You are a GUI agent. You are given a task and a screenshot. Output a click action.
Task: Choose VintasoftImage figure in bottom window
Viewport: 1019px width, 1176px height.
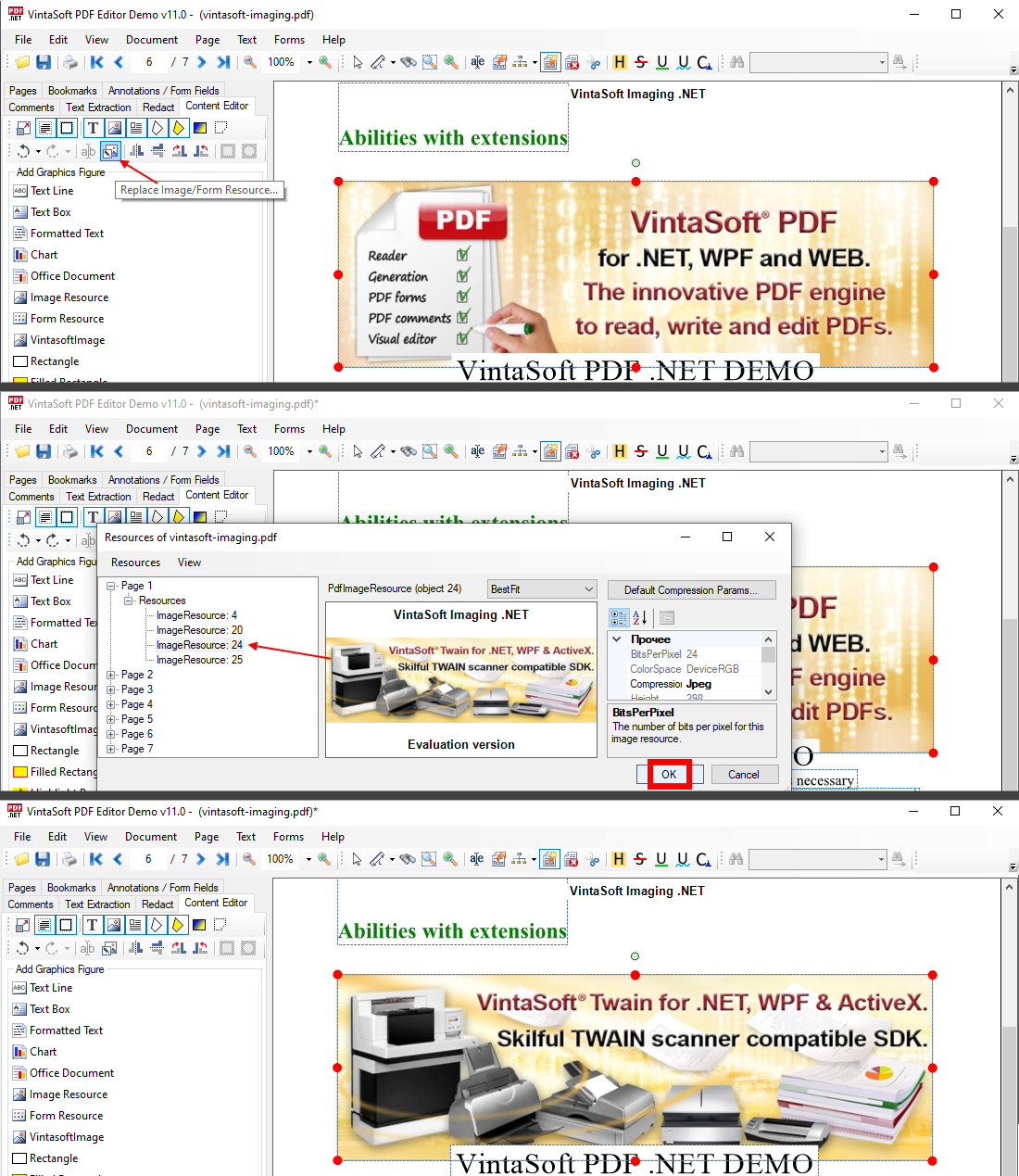click(x=67, y=1137)
